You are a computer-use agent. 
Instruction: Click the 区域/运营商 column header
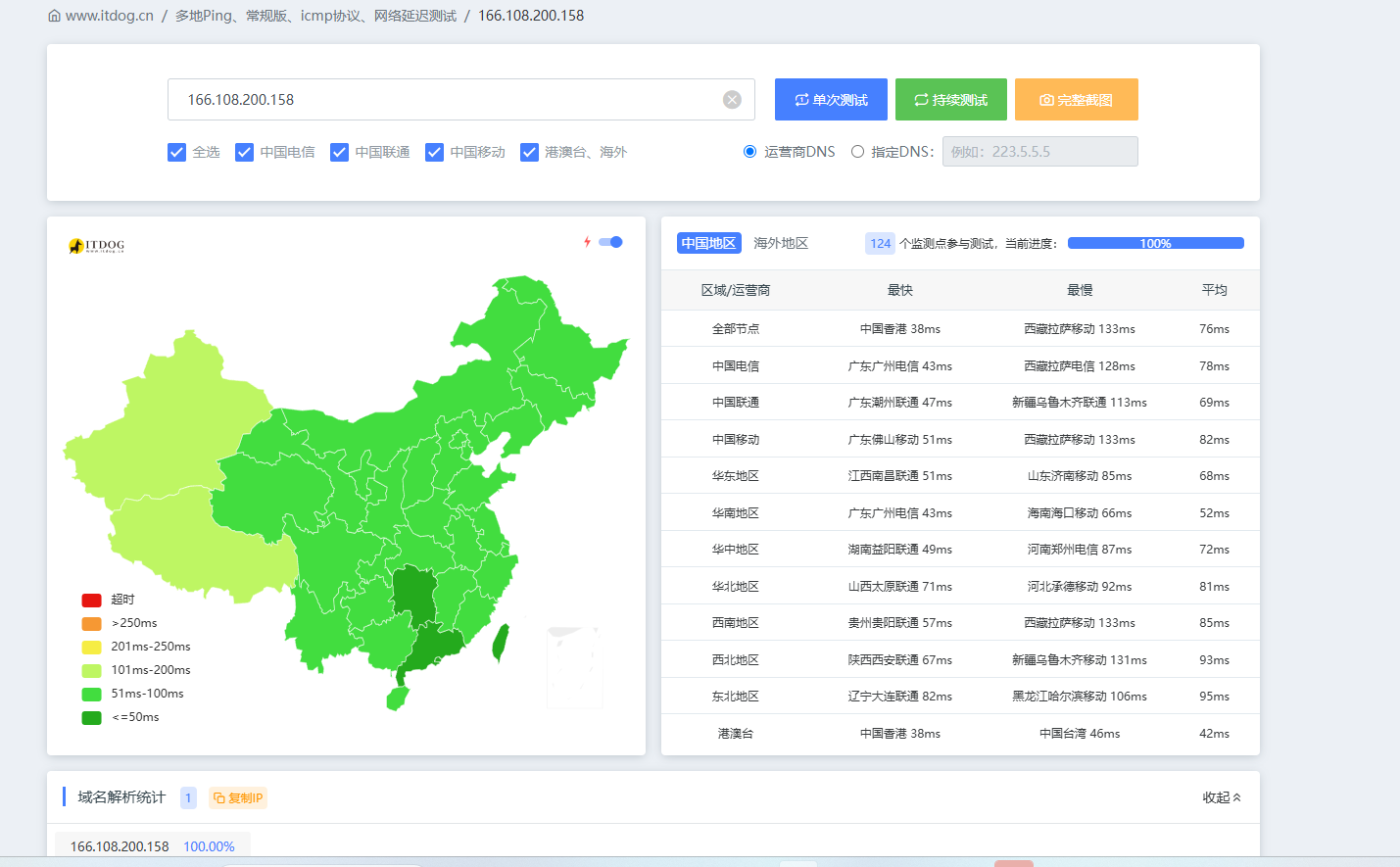point(736,290)
